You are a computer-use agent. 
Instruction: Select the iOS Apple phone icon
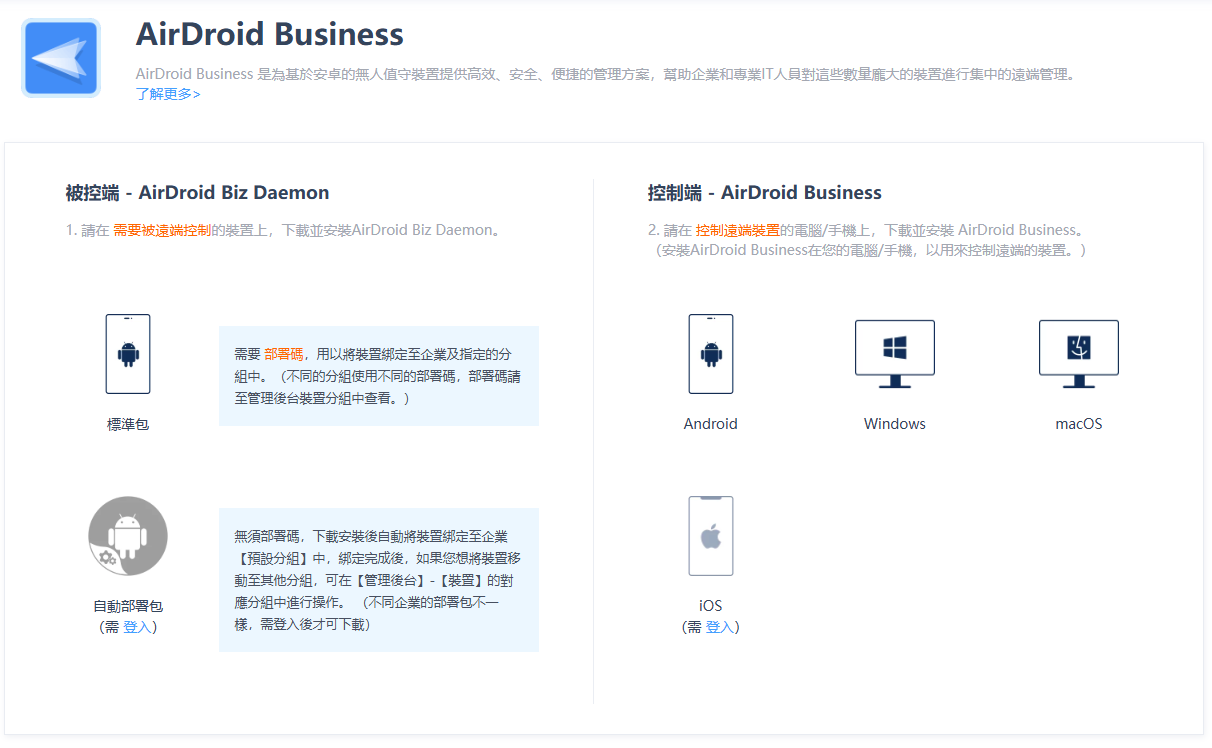click(711, 536)
